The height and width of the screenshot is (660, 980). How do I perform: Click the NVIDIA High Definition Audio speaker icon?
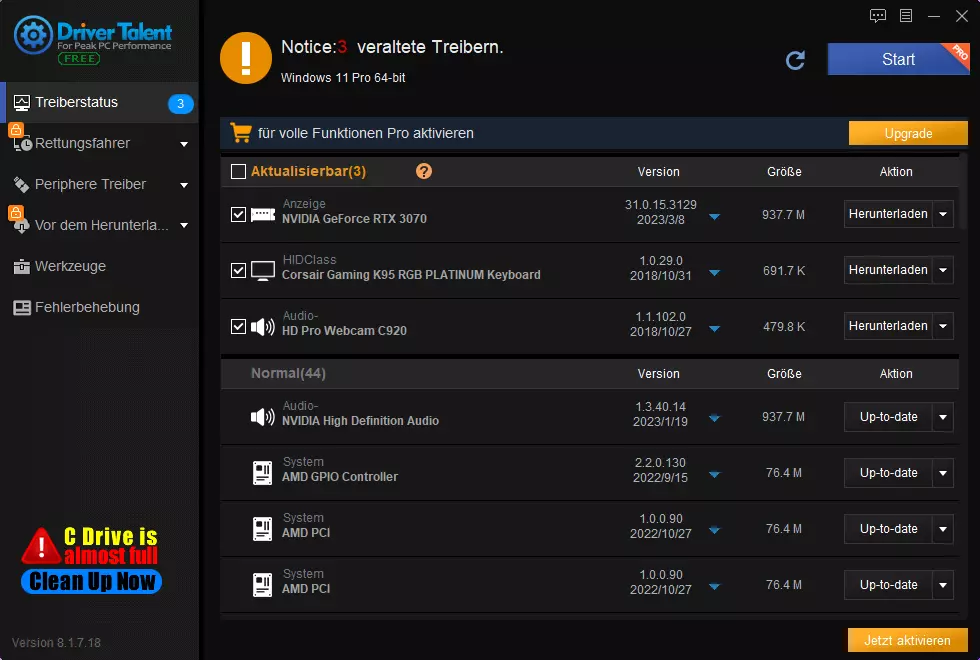[x=262, y=417]
